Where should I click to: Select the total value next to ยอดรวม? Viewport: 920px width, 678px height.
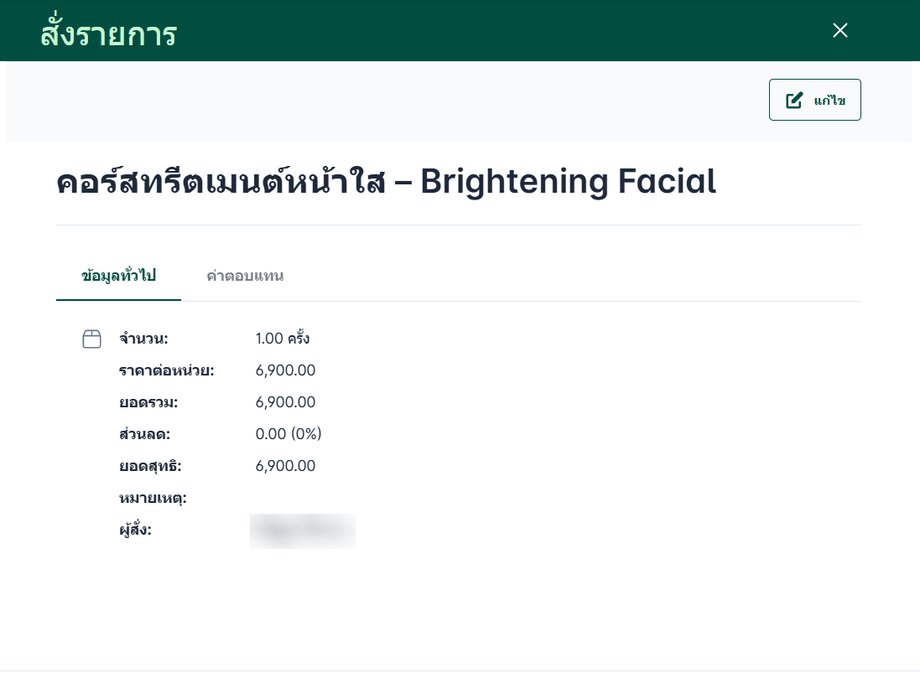pos(285,402)
